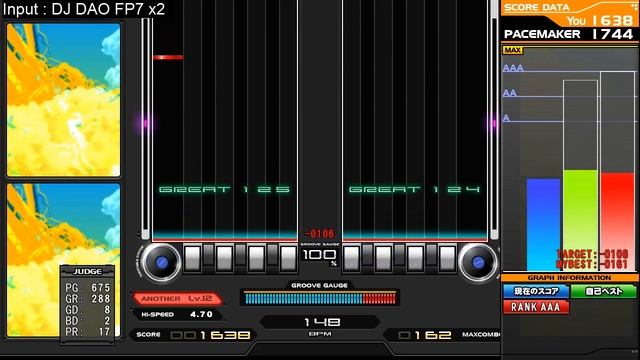The image size is (640, 360).
Task: Click the Groove Gauge meter bar
Action: click(320, 299)
